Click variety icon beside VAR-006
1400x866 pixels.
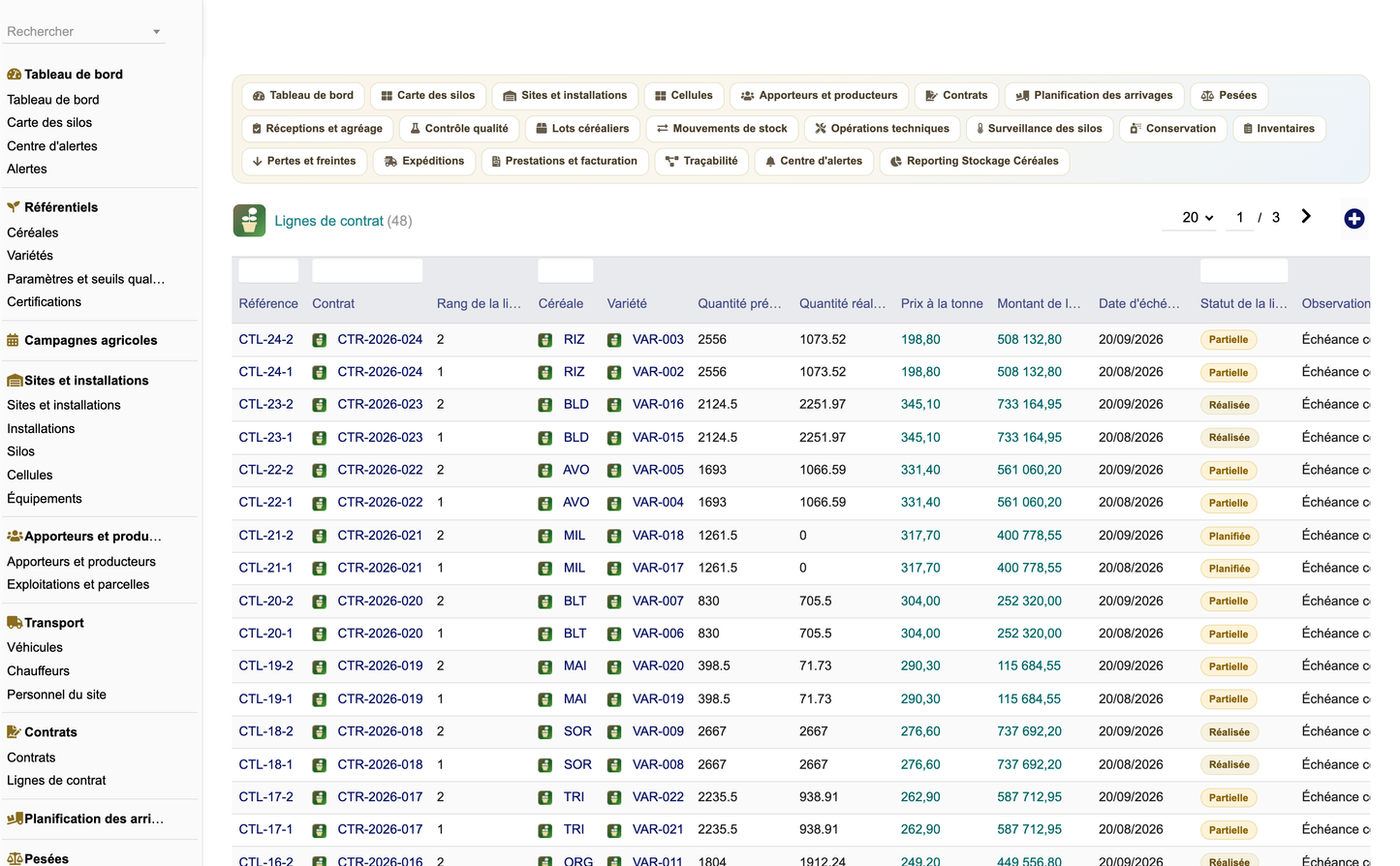coord(614,634)
